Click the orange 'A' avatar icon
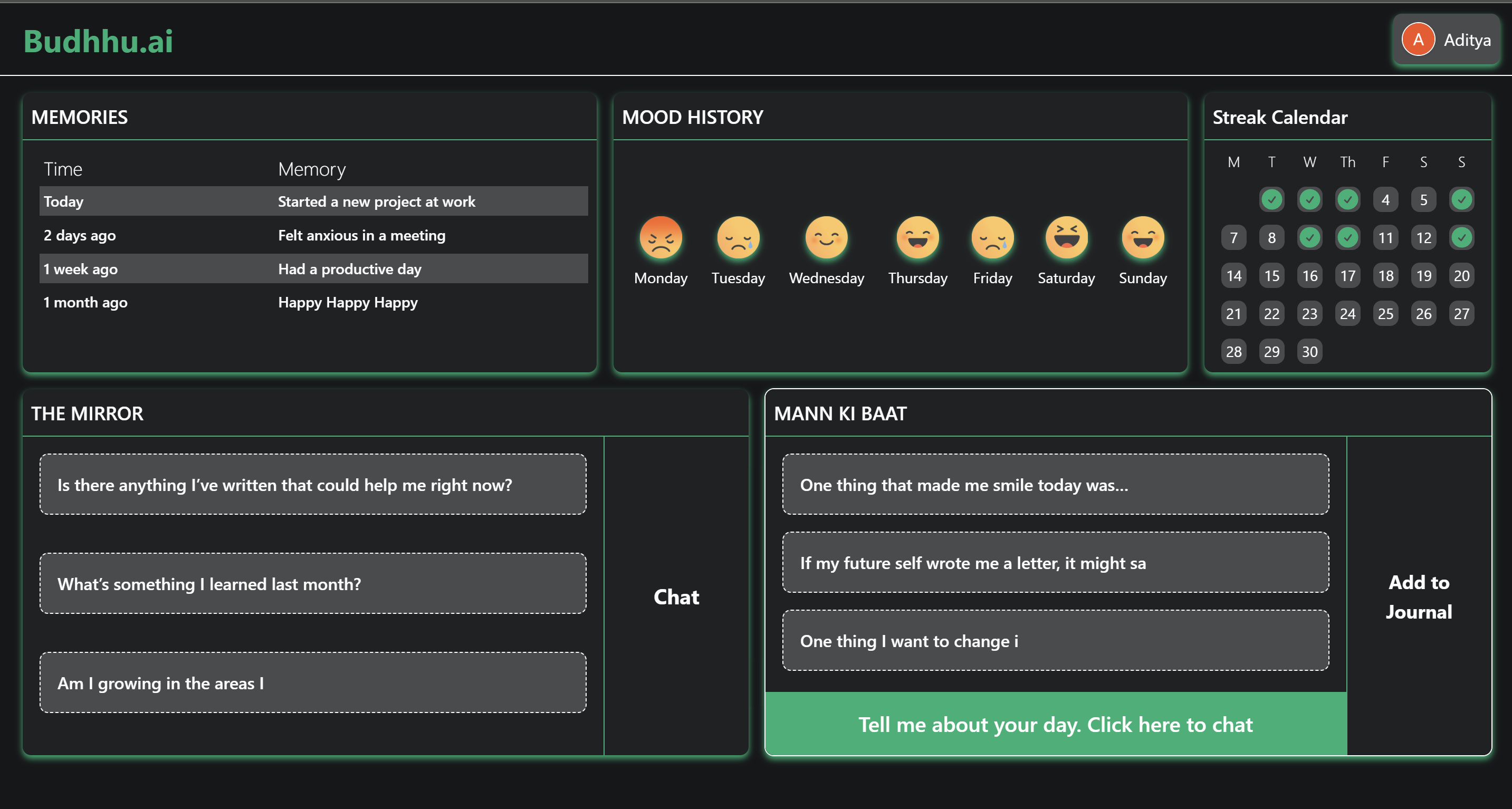This screenshot has height=809, width=1512. [1418, 40]
